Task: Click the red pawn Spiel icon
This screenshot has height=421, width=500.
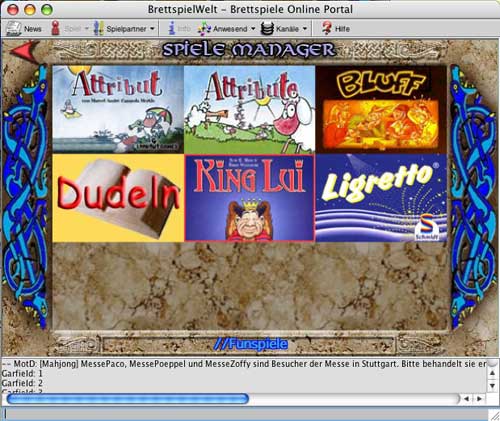Action: click(55, 28)
